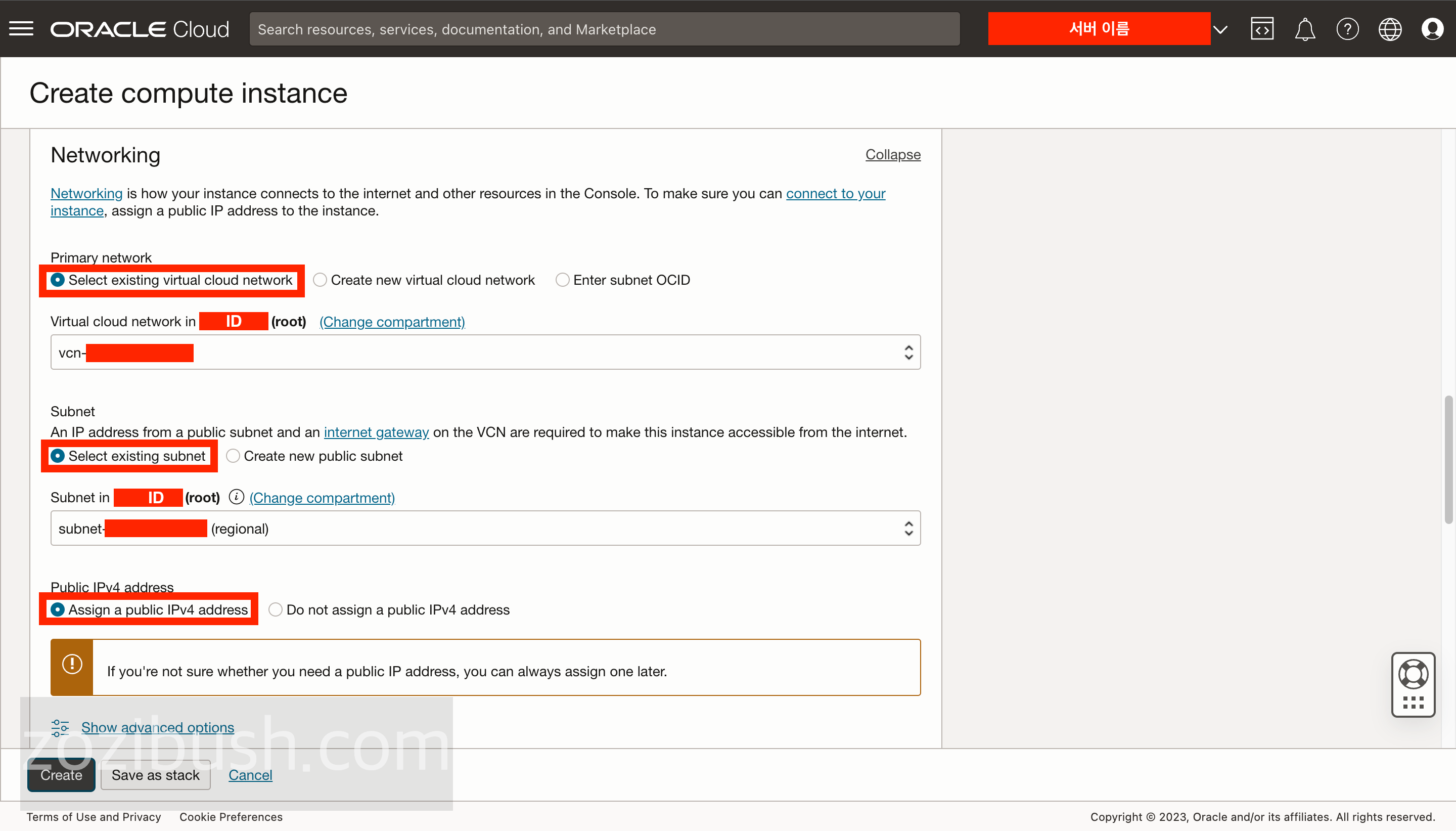Open the support lifebuoy help widget

click(x=1413, y=674)
